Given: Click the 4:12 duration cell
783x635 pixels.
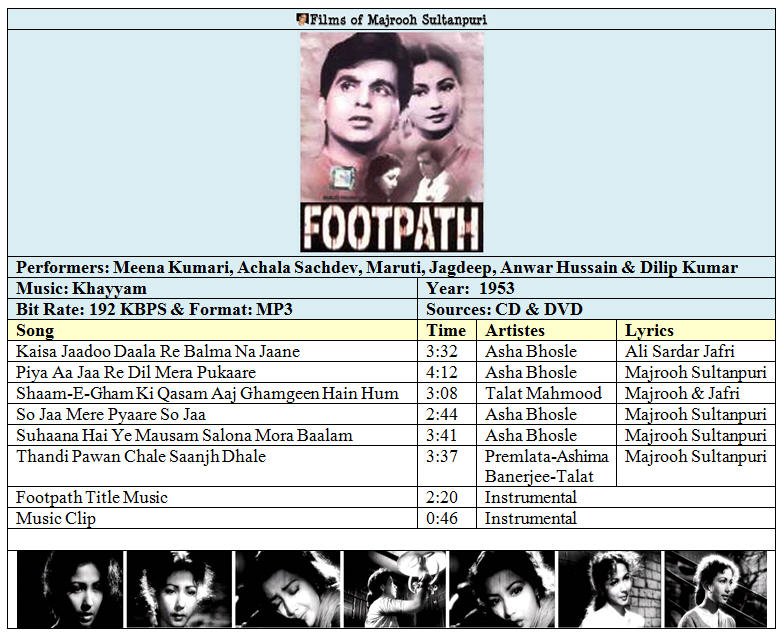Looking at the screenshot, I should [x=447, y=372].
